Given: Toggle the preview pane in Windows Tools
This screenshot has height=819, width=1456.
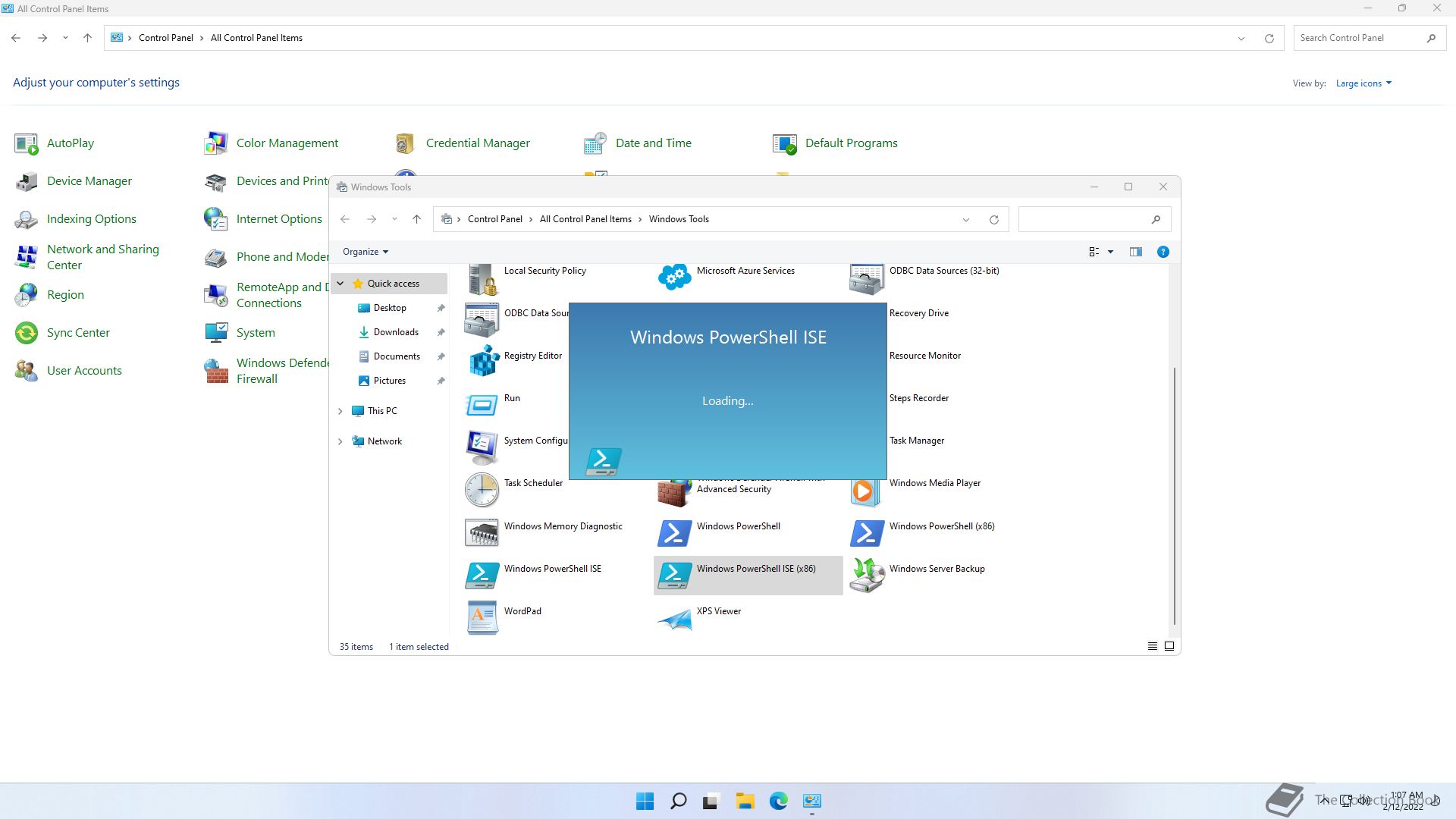Looking at the screenshot, I should click(1135, 251).
